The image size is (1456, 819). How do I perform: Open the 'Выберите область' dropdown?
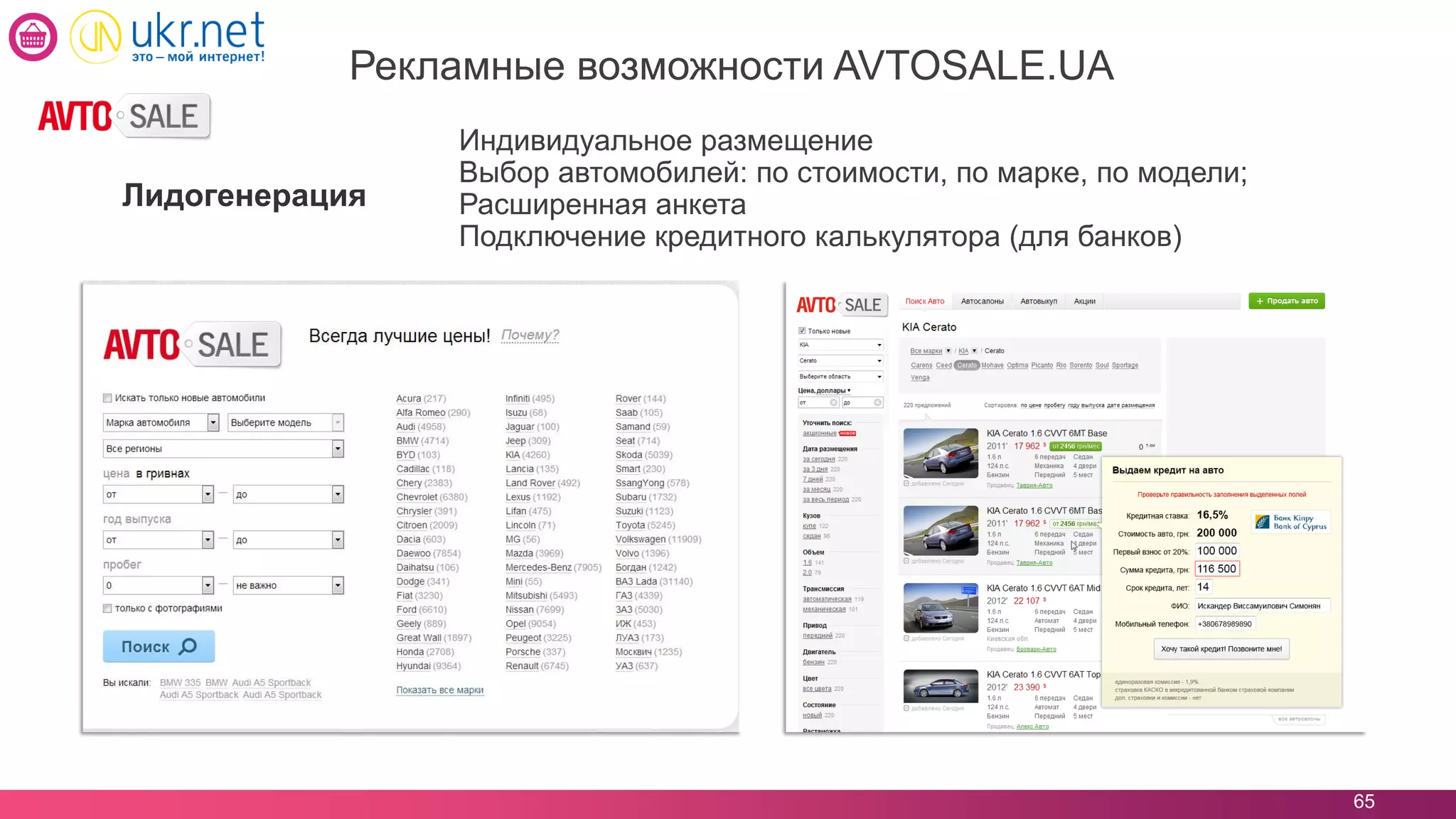[840, 376]
